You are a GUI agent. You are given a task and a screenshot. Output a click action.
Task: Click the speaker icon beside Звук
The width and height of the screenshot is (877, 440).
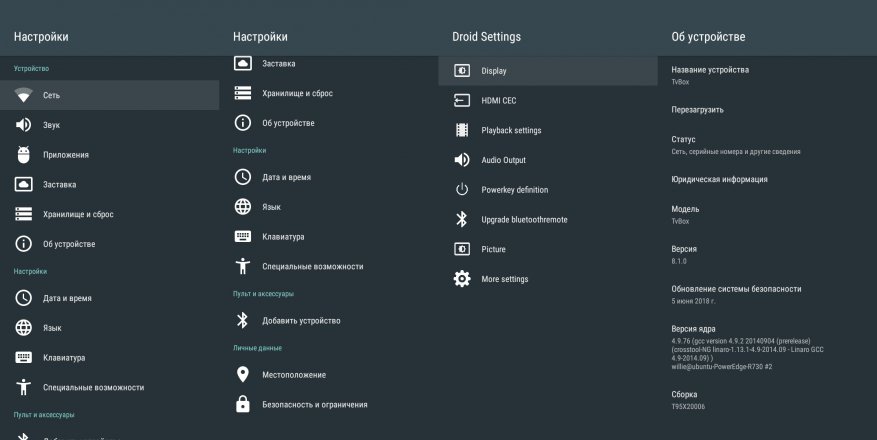point(24,125)
